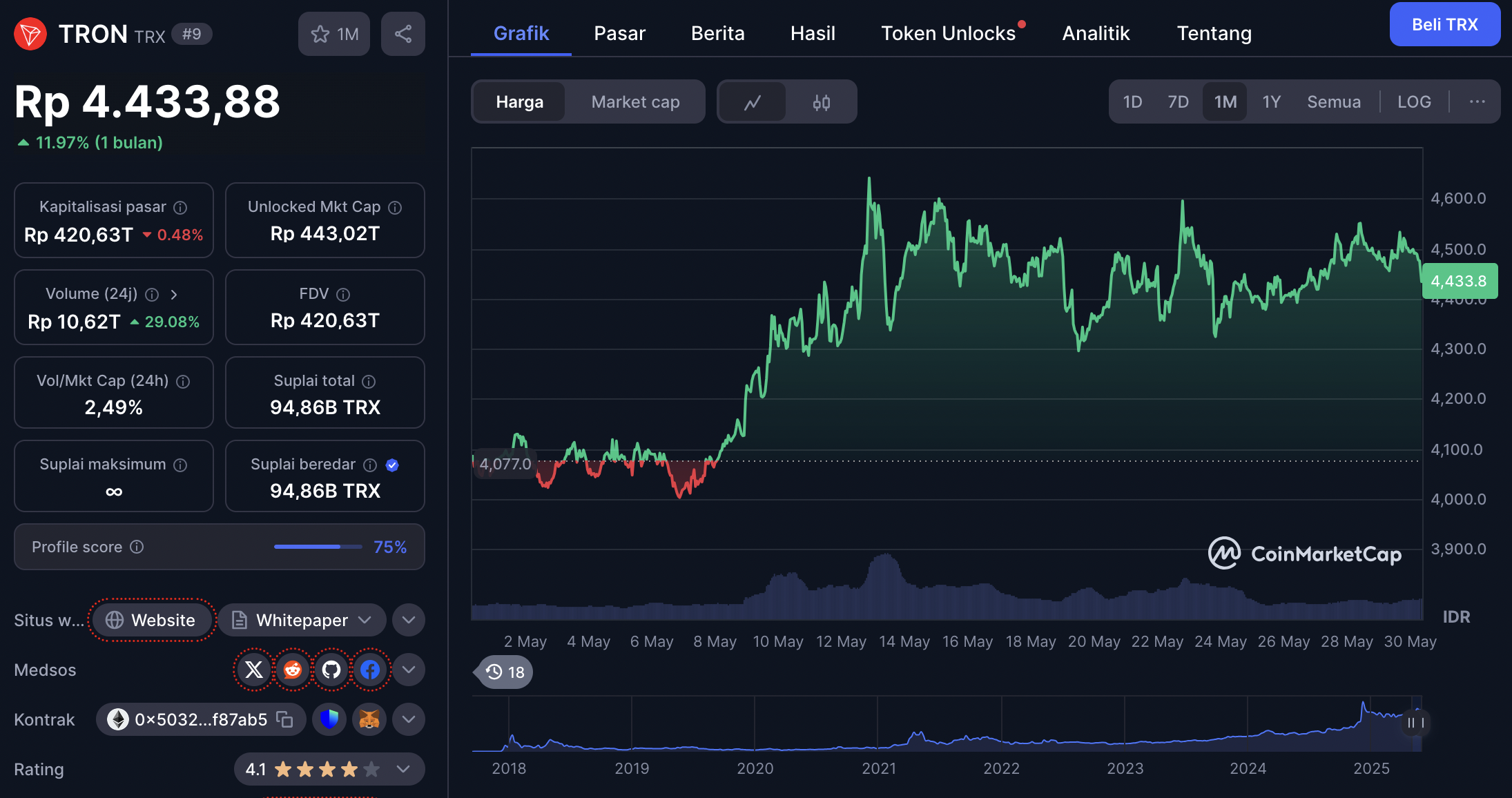Expand the 4.1 rating dropdown
Image resolution: width=1512 pixels, height=798 pixels.
[x=329, y=769]
